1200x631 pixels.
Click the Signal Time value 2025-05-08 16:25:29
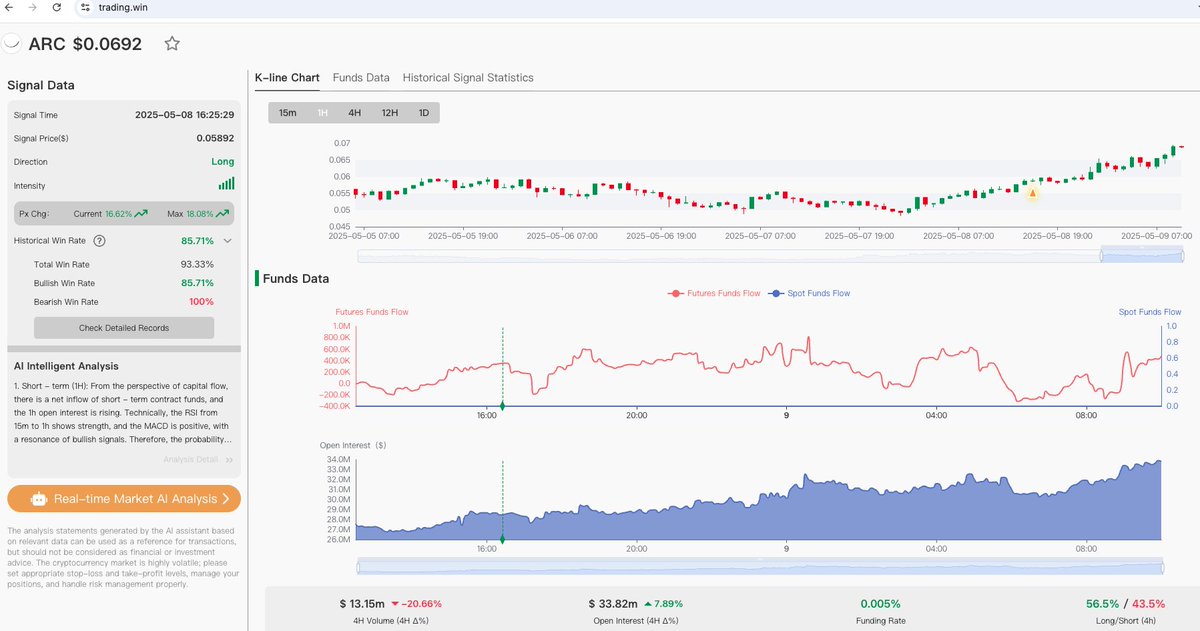pos(185,115)
